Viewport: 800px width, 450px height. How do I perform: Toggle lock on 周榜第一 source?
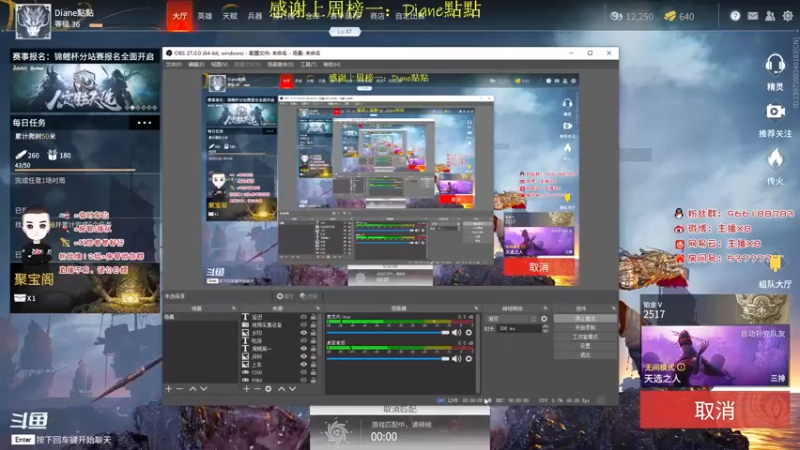pyautogui.click(x=313, y=348)
